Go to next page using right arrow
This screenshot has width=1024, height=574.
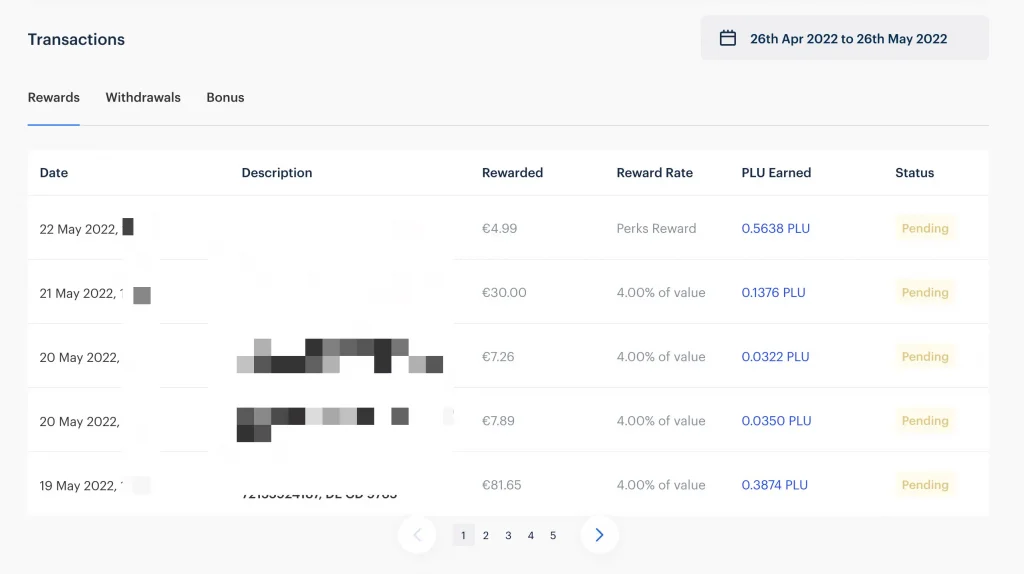tap(599, 535)
